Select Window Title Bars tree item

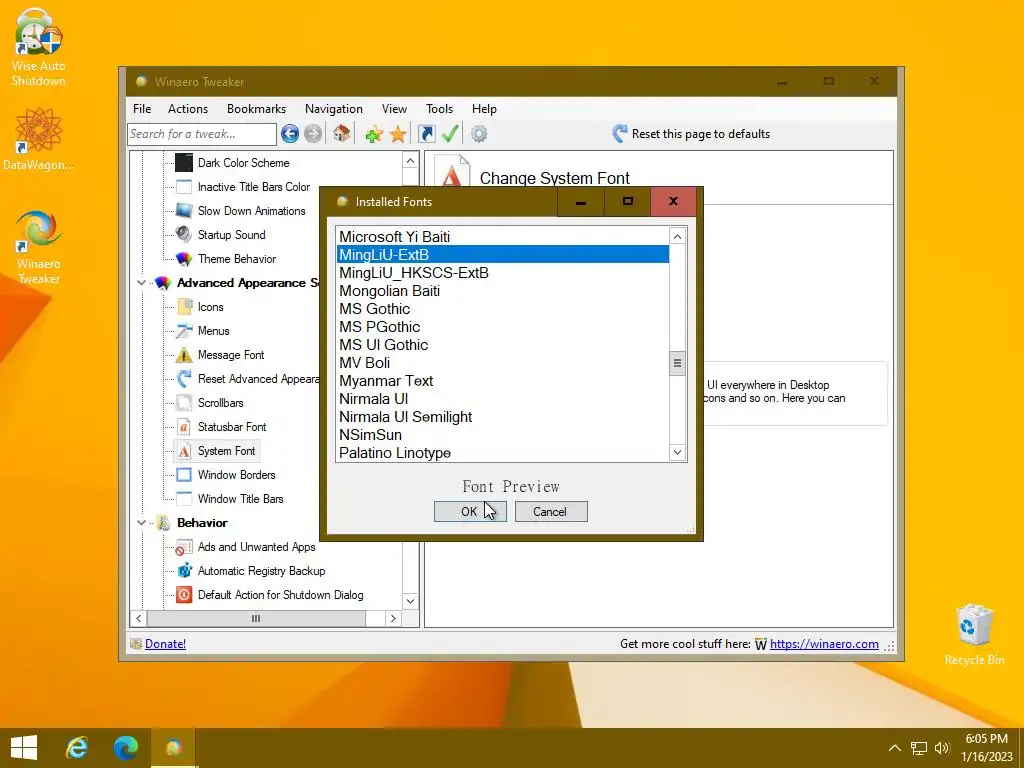coord(240,499)
